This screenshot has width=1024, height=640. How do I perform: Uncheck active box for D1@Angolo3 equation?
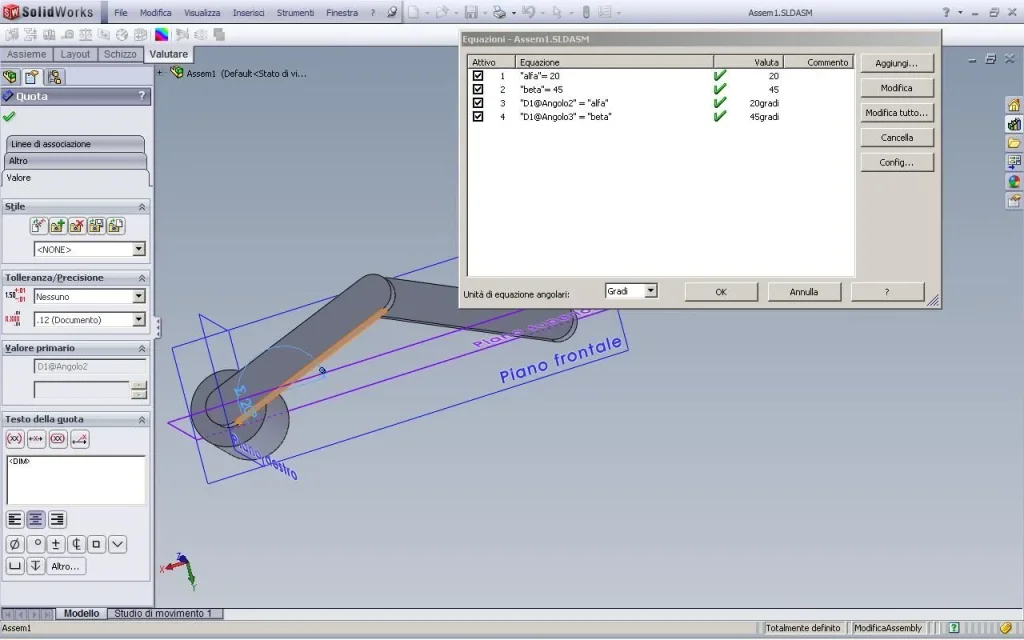pos(478,117)
